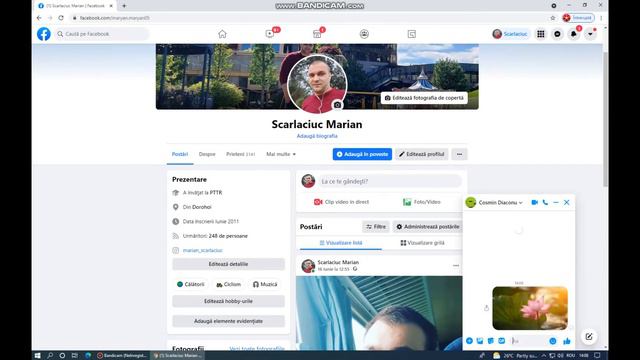Screen dimensions: 640x360
Task: Open the Groups icon
Action: [x=364, y=34]
